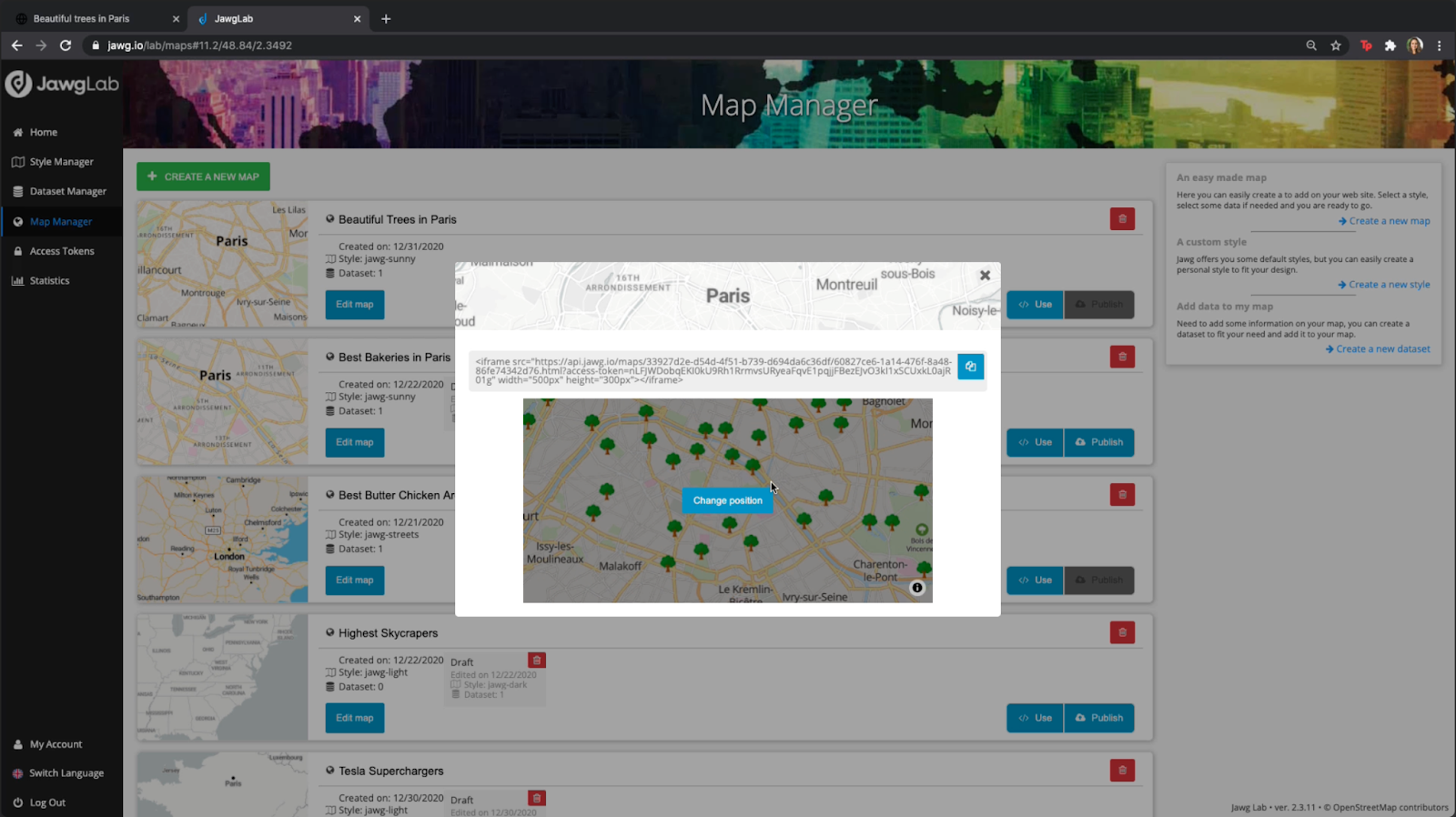Go forward in browser history
1456x817 pixels.
click(41, 45)
